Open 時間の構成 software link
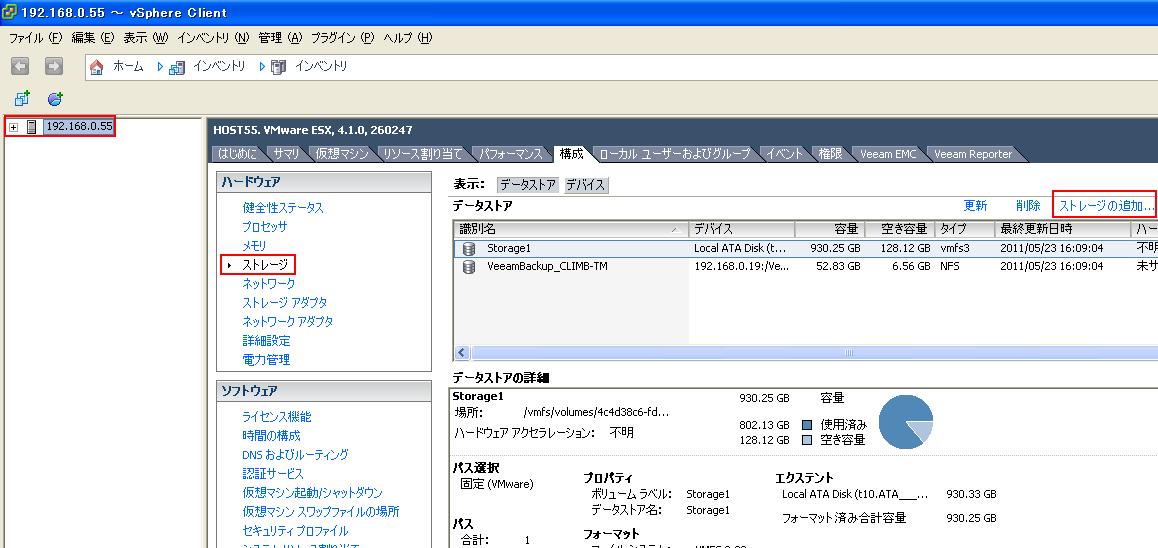Viewport: 1158px width, 548px height. point(271,436)
